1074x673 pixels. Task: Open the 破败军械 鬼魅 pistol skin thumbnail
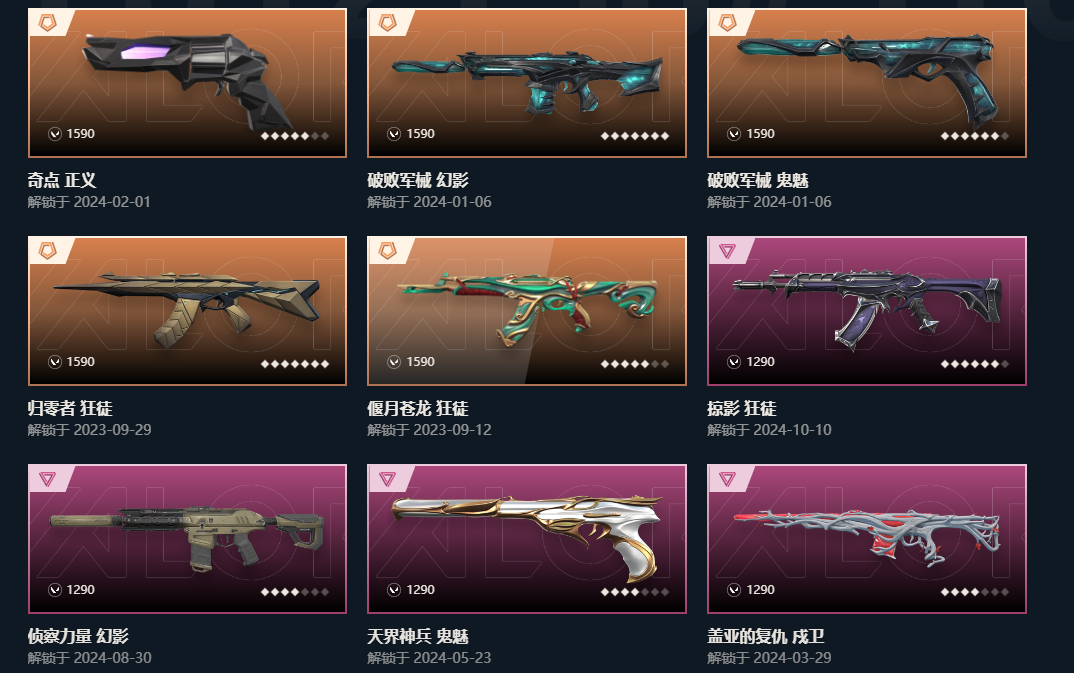click(x=866, y=83)
